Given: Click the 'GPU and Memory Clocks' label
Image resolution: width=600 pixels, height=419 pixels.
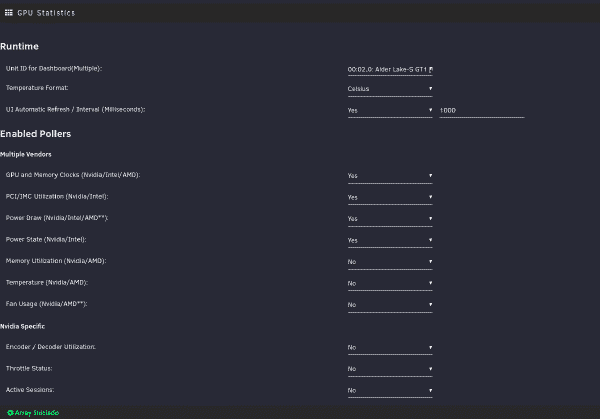Looking at the screenshot, I should click(73, 175).
